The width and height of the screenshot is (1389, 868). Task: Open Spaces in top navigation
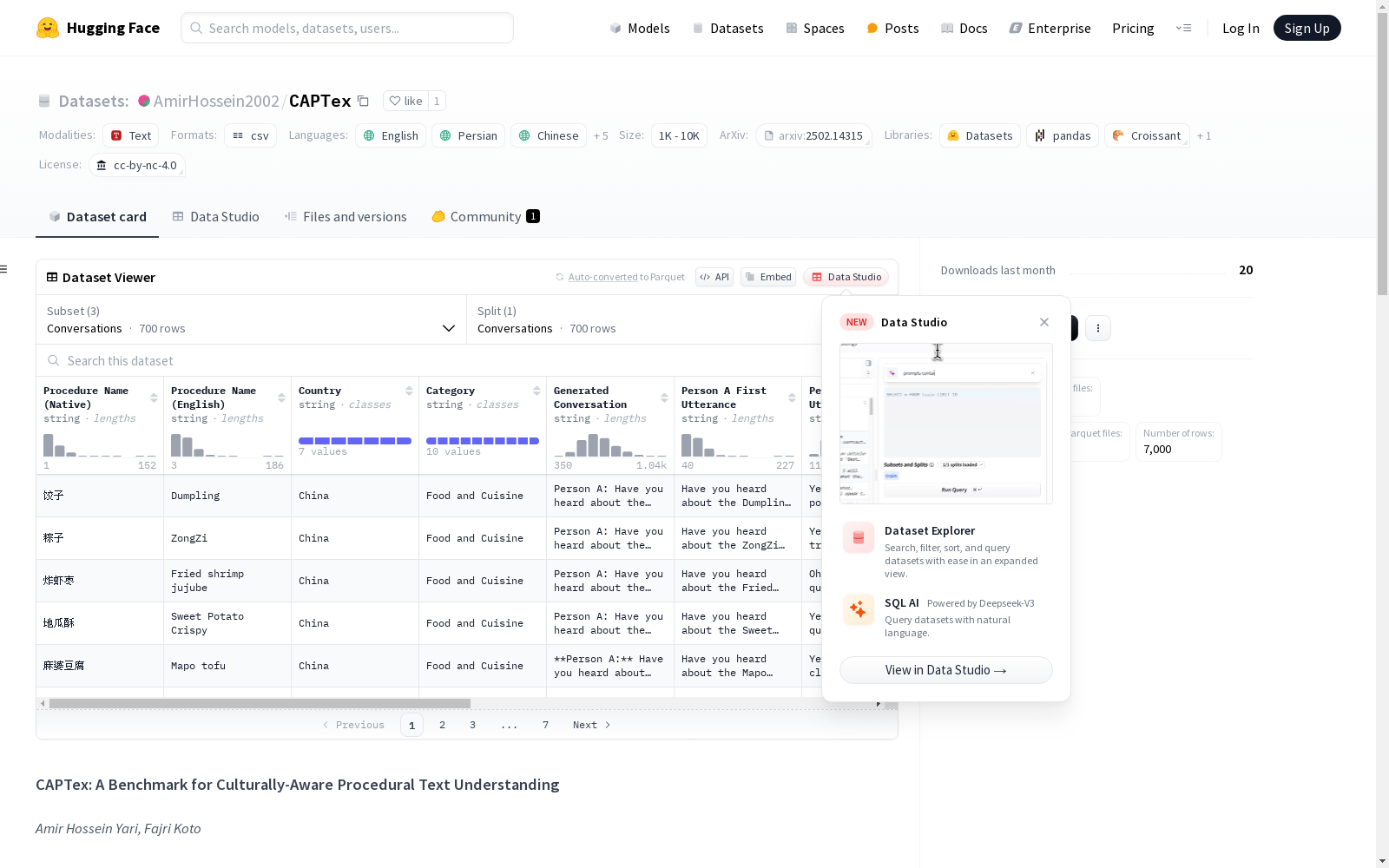click(815, 28)
